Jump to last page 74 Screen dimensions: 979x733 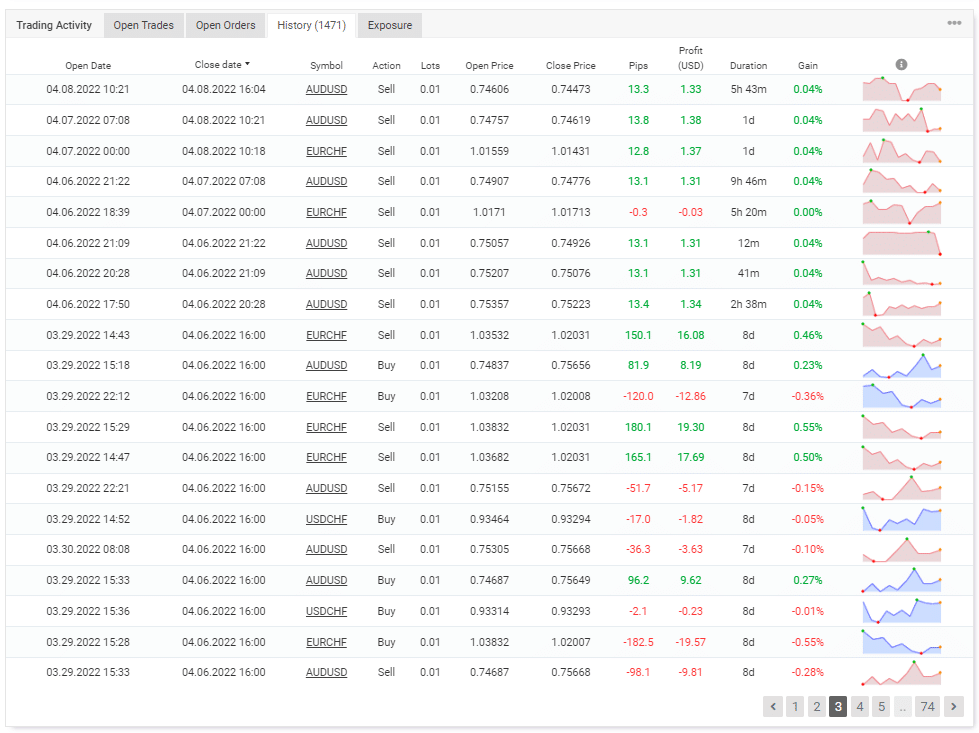click(928, 706)
